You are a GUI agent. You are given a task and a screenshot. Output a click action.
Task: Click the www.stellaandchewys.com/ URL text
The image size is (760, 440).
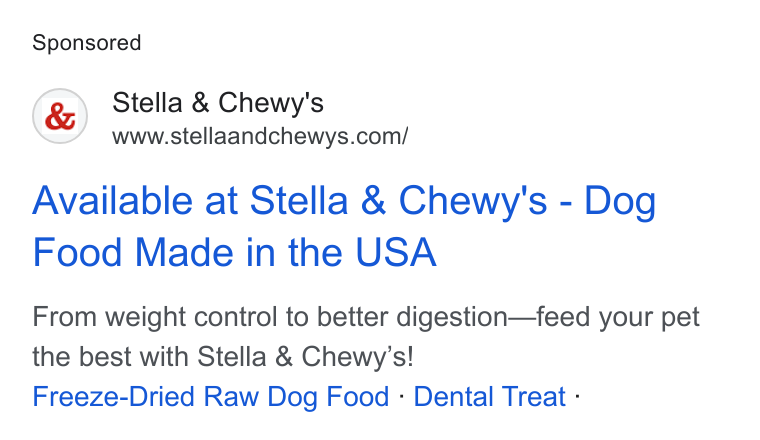point(260,137)
